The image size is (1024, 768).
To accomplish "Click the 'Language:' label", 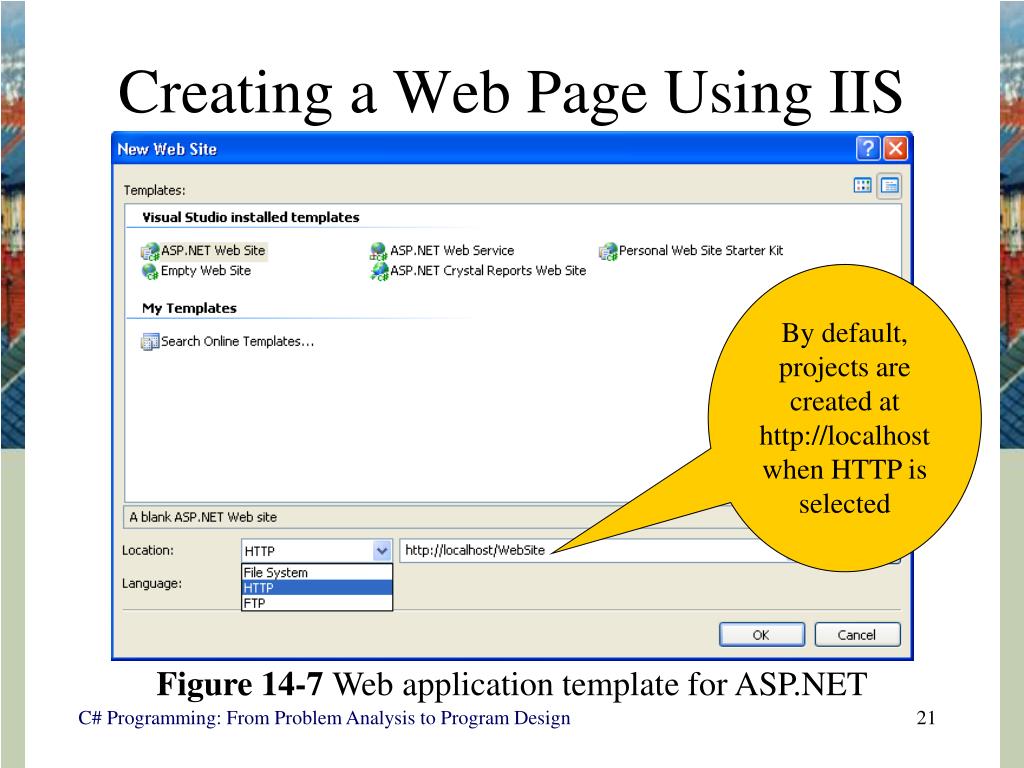I will coord(152,583).
